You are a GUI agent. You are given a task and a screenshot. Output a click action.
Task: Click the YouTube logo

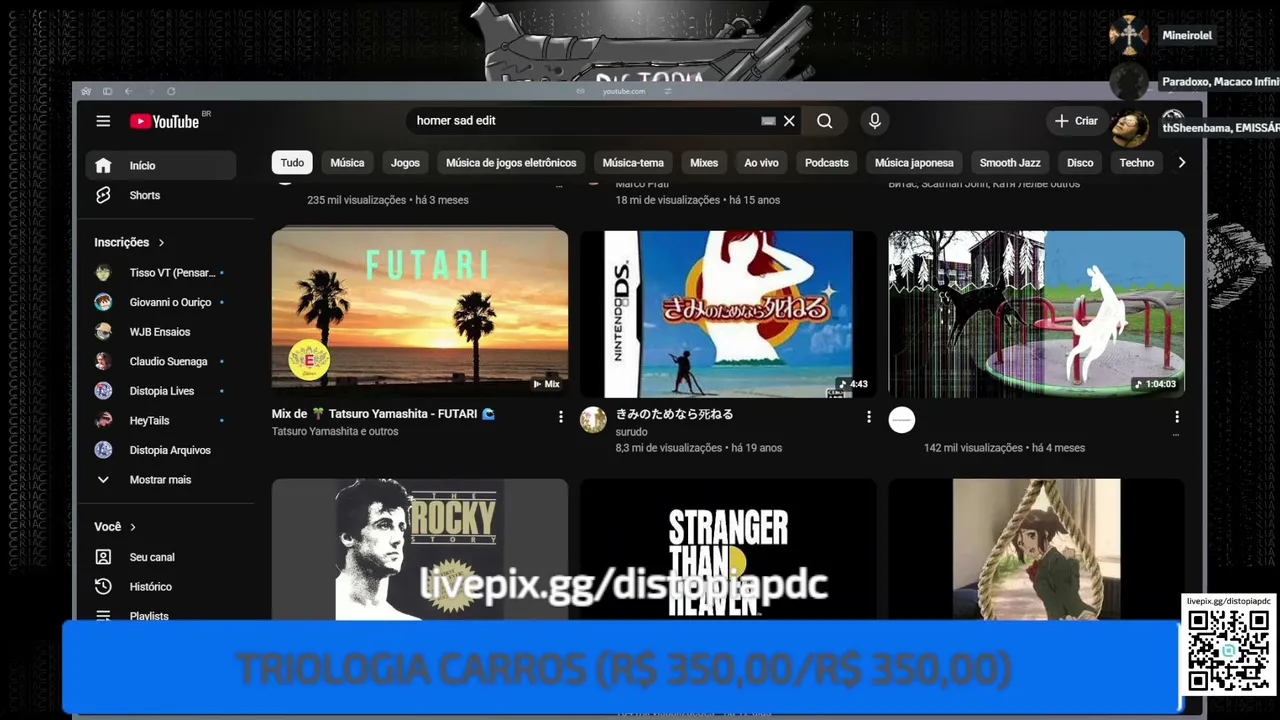(x=165, y=121)
